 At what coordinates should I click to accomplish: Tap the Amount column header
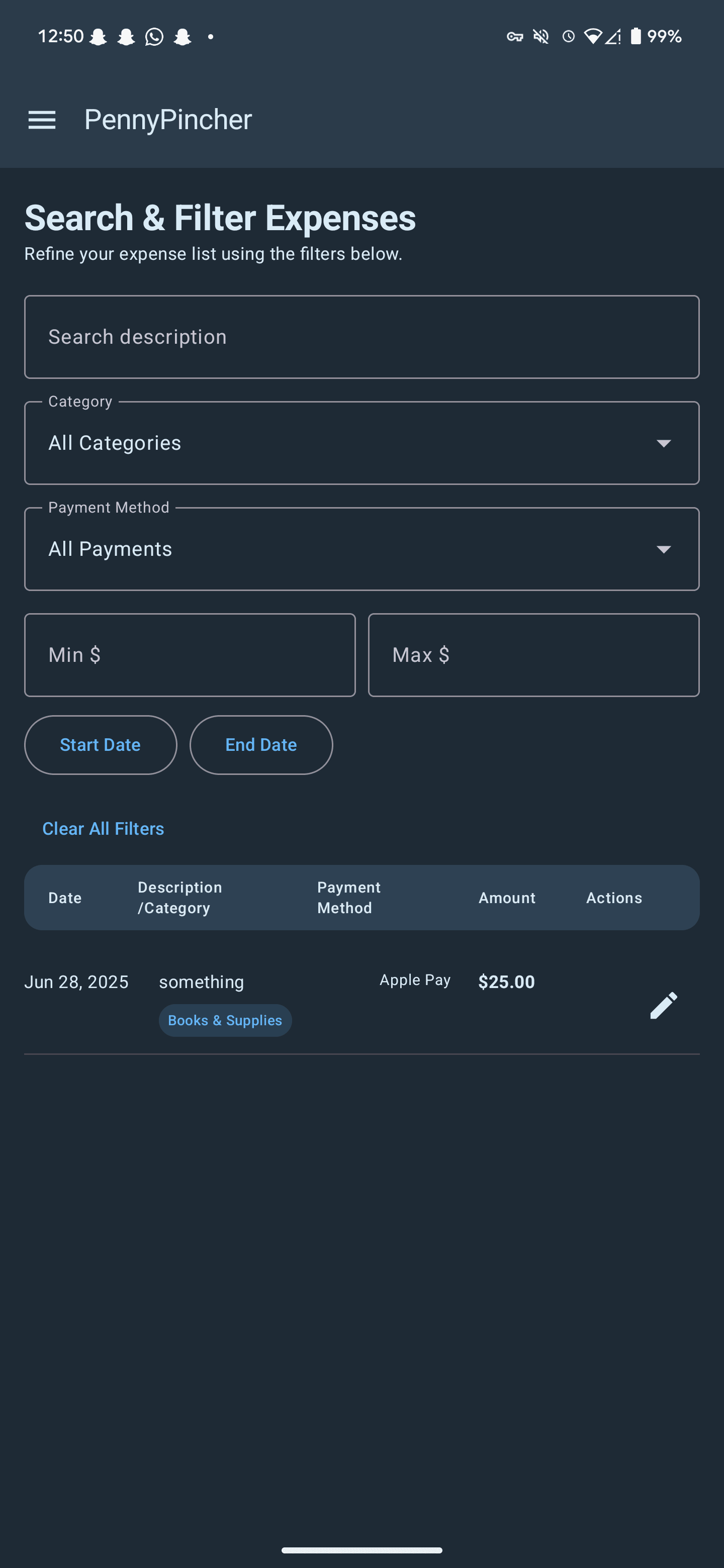pyautogui.click(x=507, y=898)
